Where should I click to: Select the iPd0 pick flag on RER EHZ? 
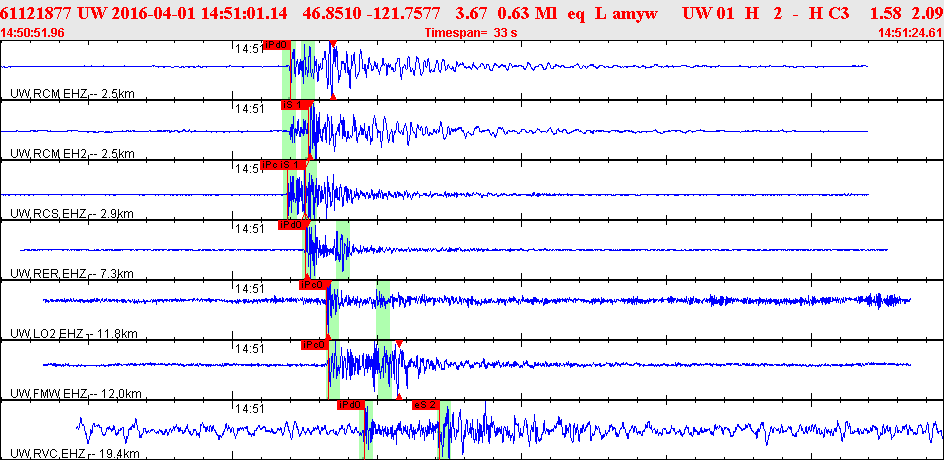click(x=292, y=225)
